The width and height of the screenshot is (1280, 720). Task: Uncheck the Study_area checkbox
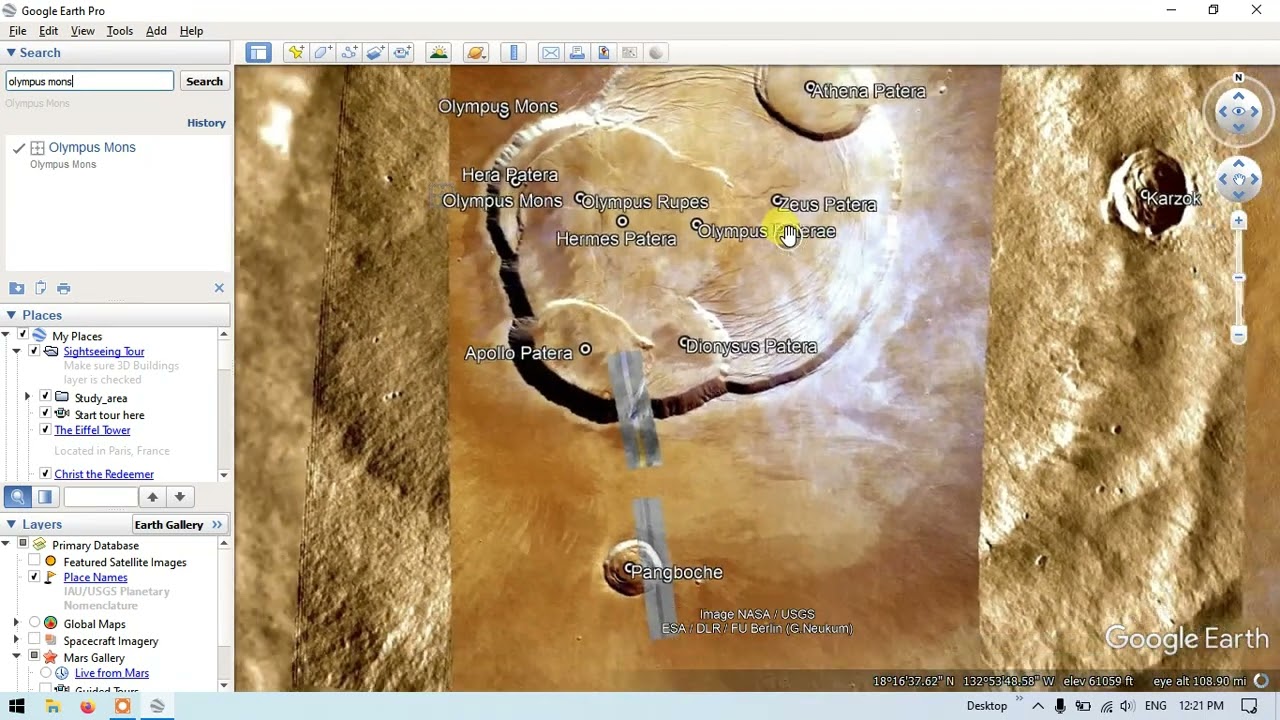coord(45,397)
